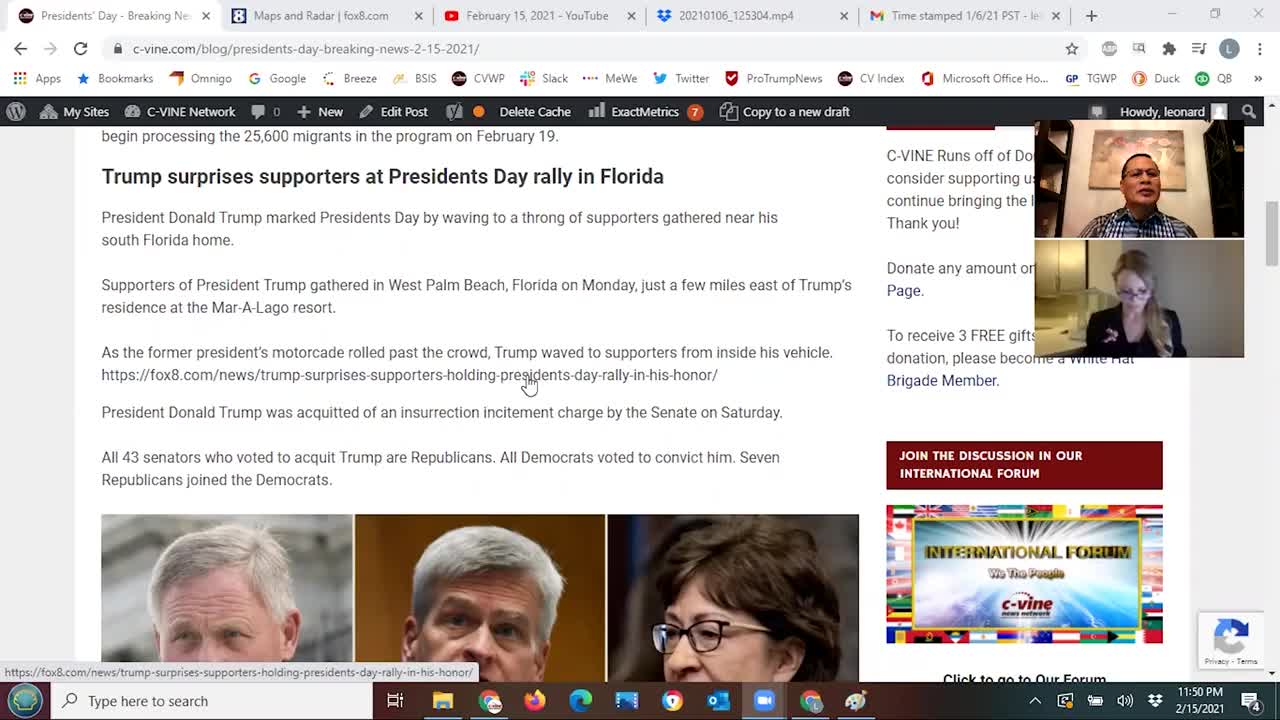1280x720 pixels.
Task: Open the fox8.com article link in the post
Action: [409, 375]
